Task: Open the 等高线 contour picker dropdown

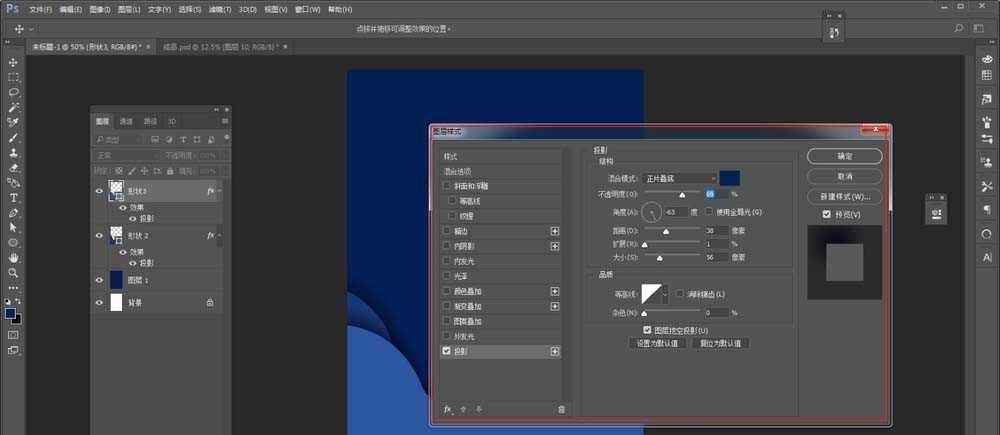Action: pyautogui.click(x=666, y=294)
